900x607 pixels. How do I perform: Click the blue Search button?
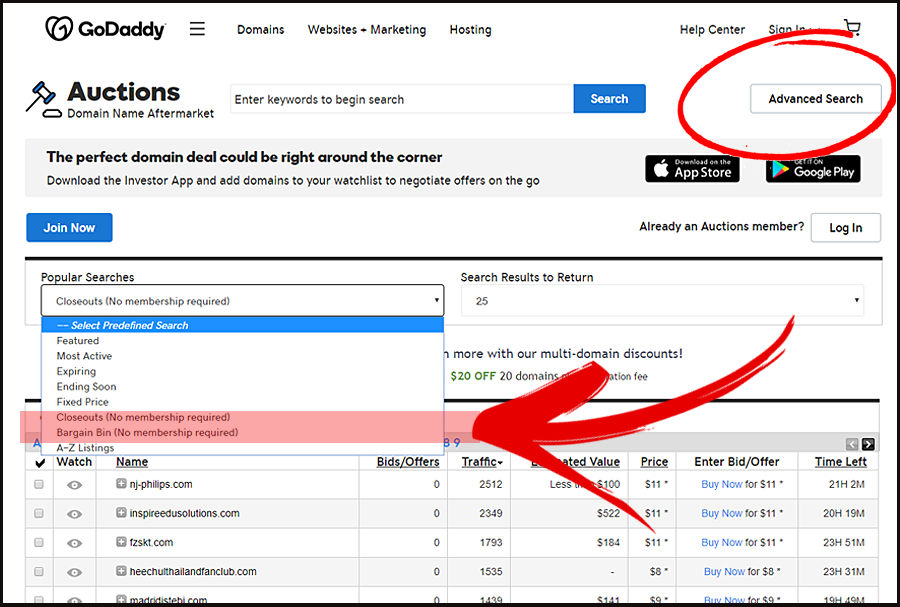610,99
